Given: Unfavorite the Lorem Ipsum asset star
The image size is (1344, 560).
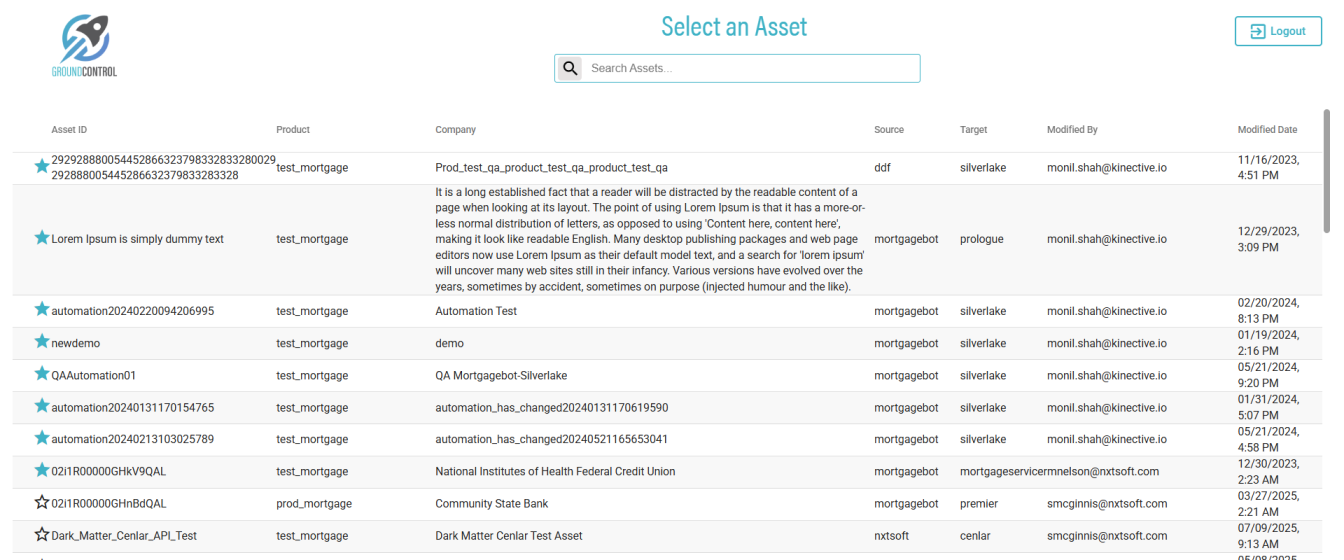Looking at the screenshot, I should point(42,238).
